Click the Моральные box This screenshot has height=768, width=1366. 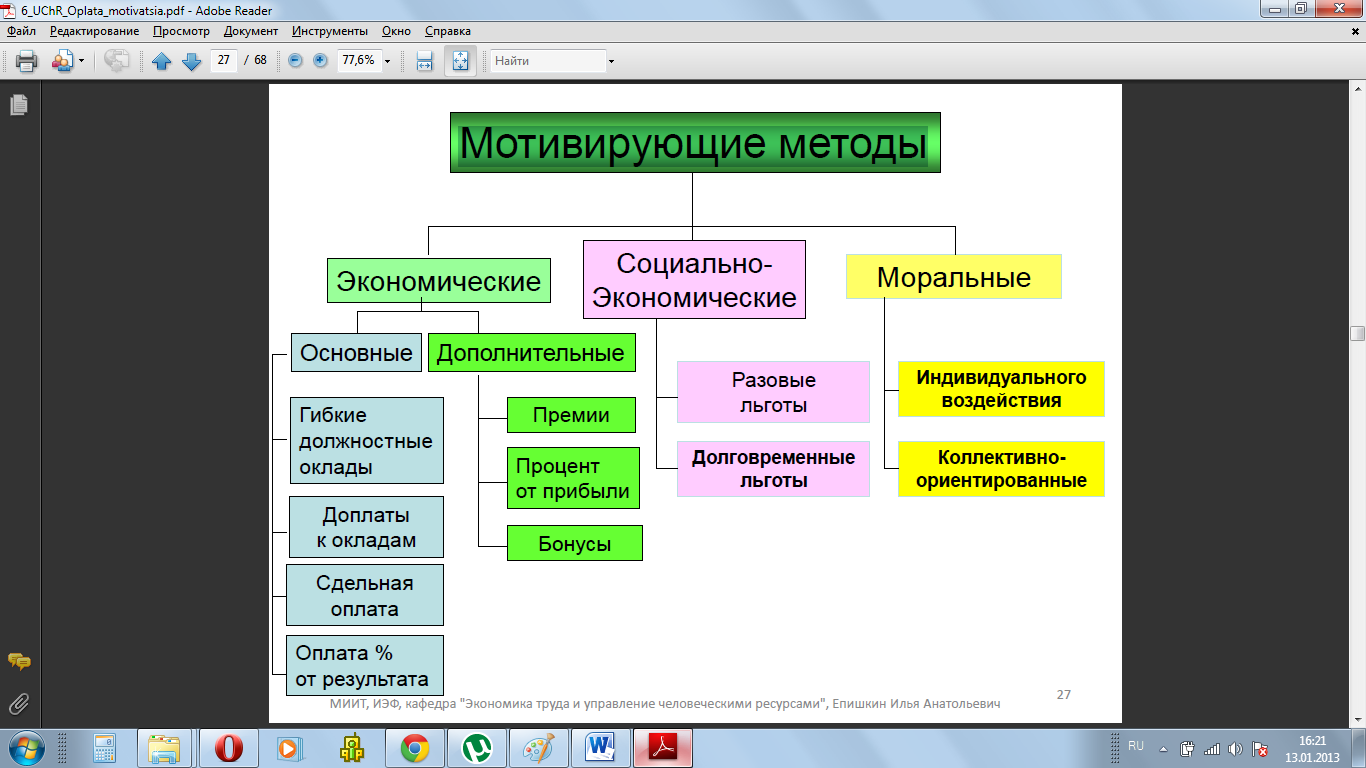pyautogui.click(x=954, y=277)
